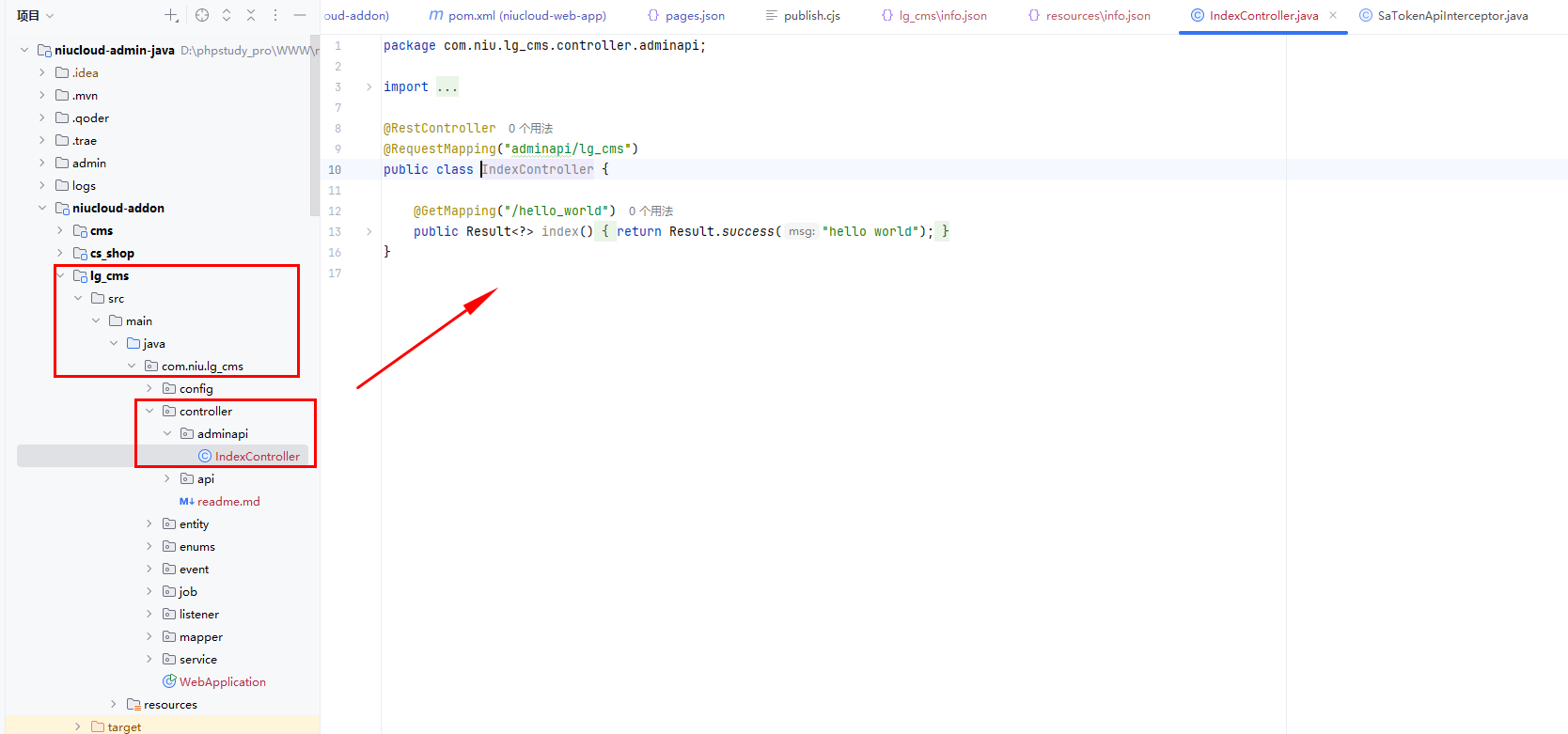Image resolution: width=1568 pixels, height=734 pixels.
Task: Click the locate opened file crosshair icon
Action: (x=202, y=15)
